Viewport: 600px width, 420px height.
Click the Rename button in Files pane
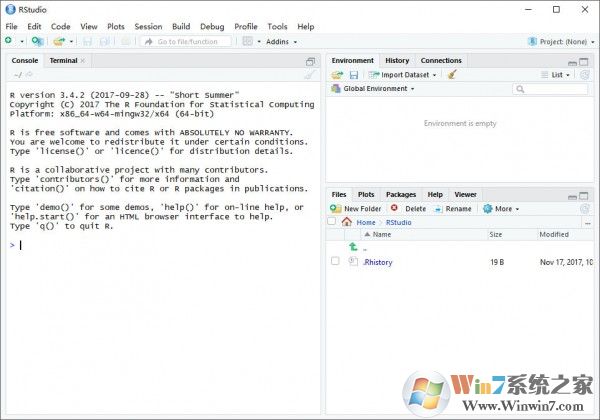coord(453,209)
